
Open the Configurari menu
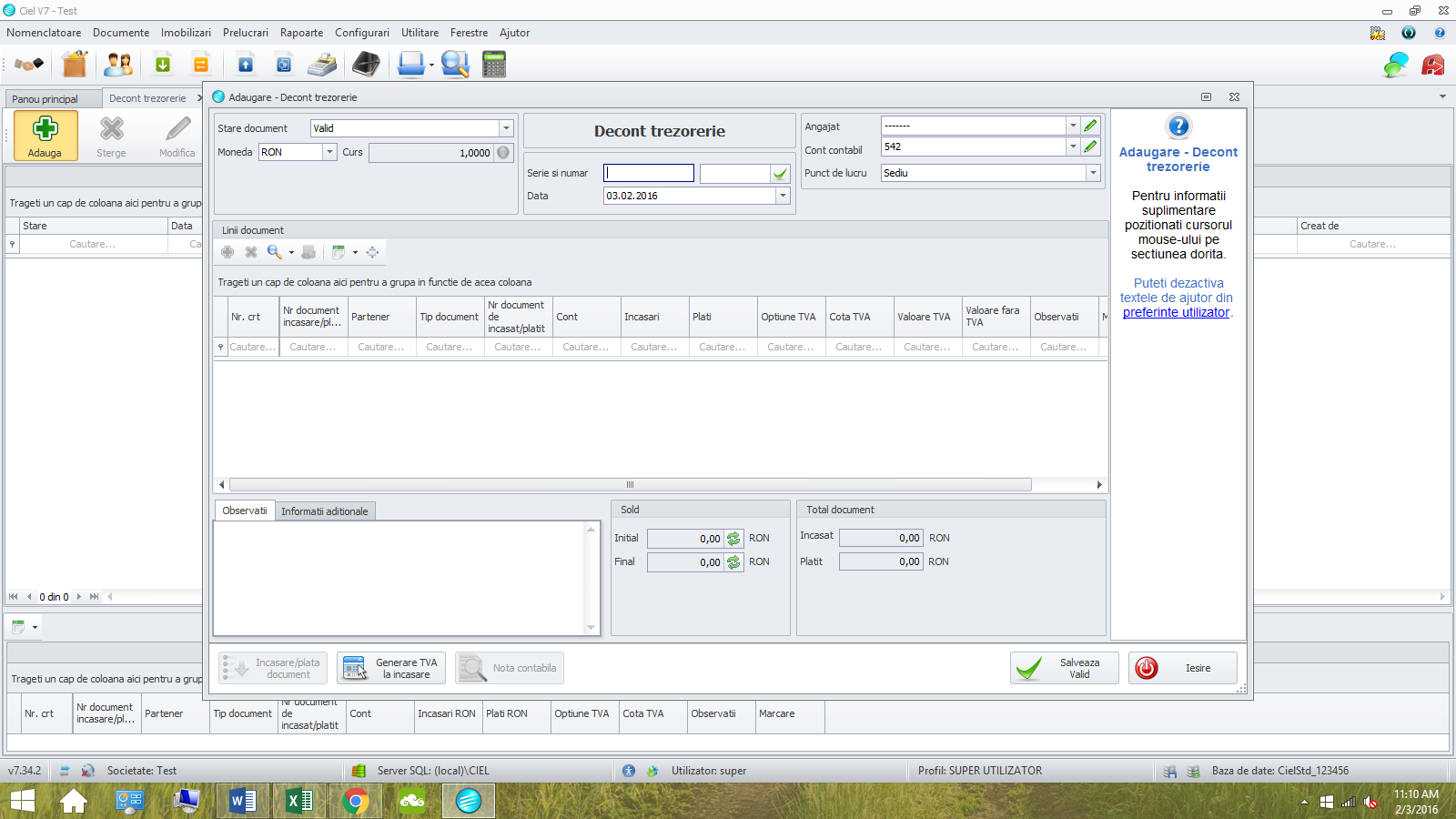pyautogui.click(x=362, y=33)
